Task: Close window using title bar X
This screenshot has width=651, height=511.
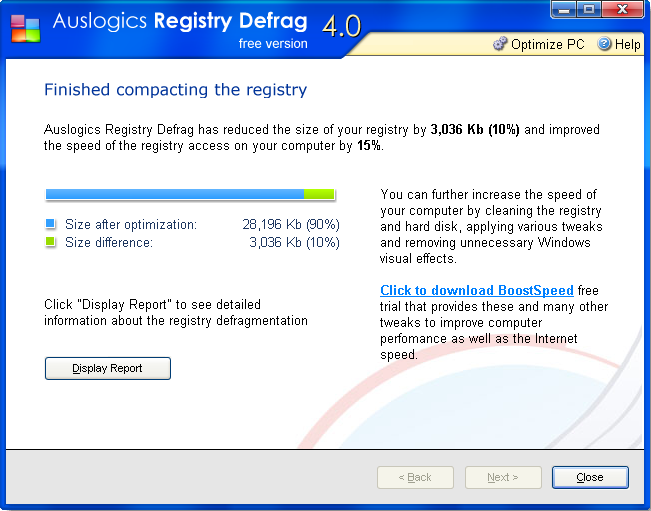Action: coord(622,9)
